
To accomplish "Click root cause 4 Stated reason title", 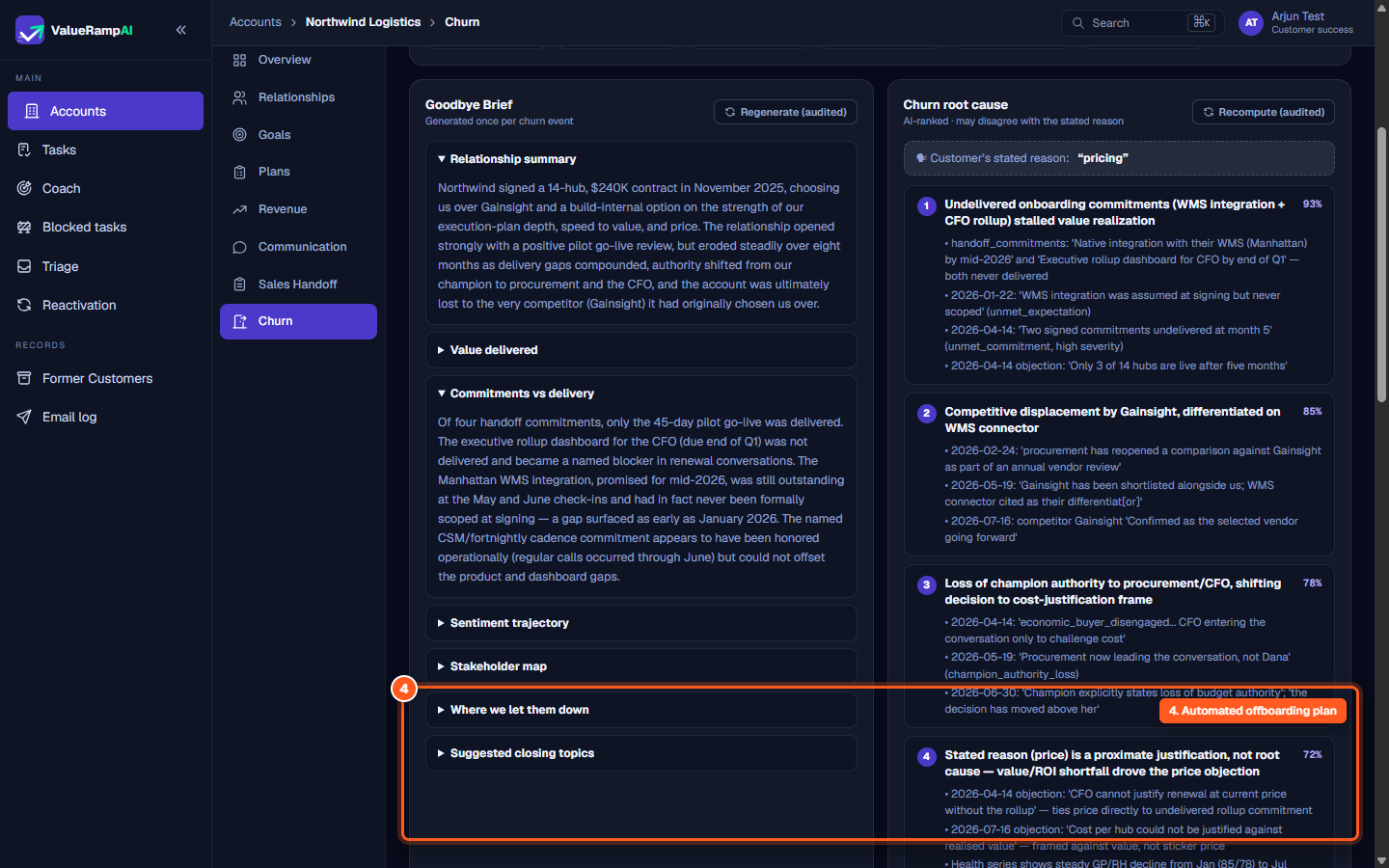I will [1112, 763].
